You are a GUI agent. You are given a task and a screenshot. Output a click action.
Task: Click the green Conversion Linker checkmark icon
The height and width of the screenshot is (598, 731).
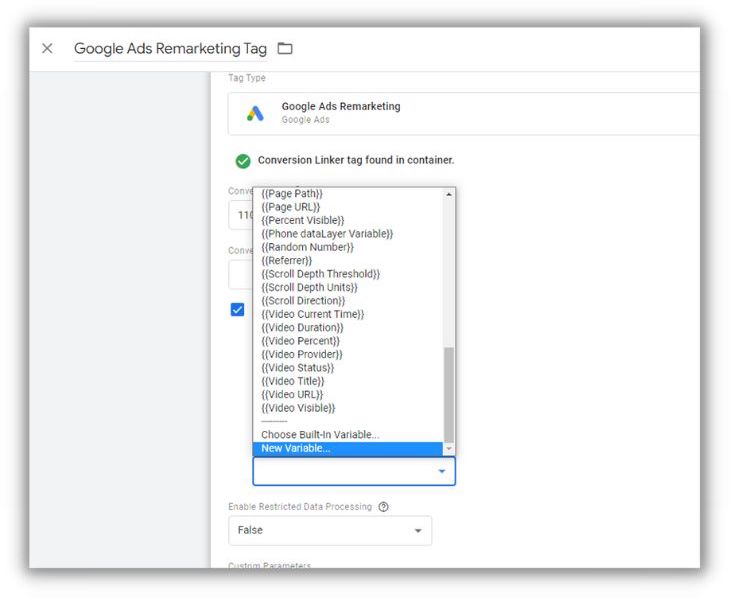243,161
